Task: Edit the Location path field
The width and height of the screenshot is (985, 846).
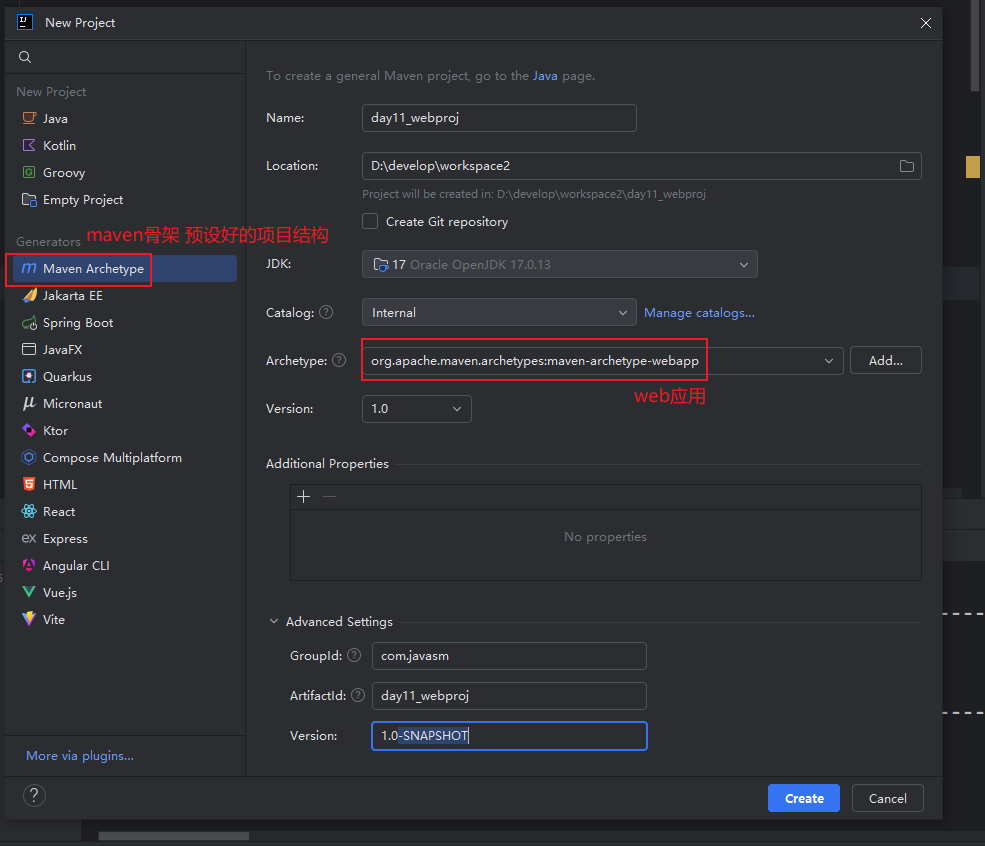Action: coord(641,166)
